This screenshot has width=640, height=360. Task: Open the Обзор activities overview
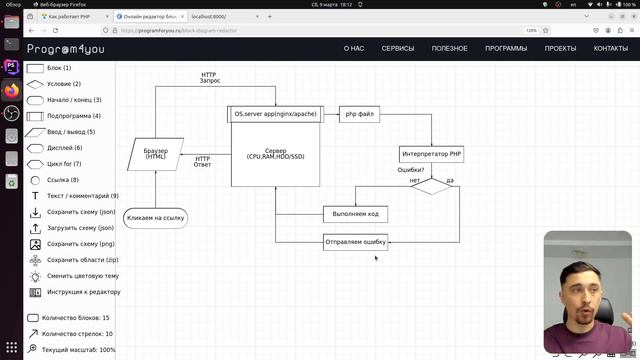coord(13,4)
